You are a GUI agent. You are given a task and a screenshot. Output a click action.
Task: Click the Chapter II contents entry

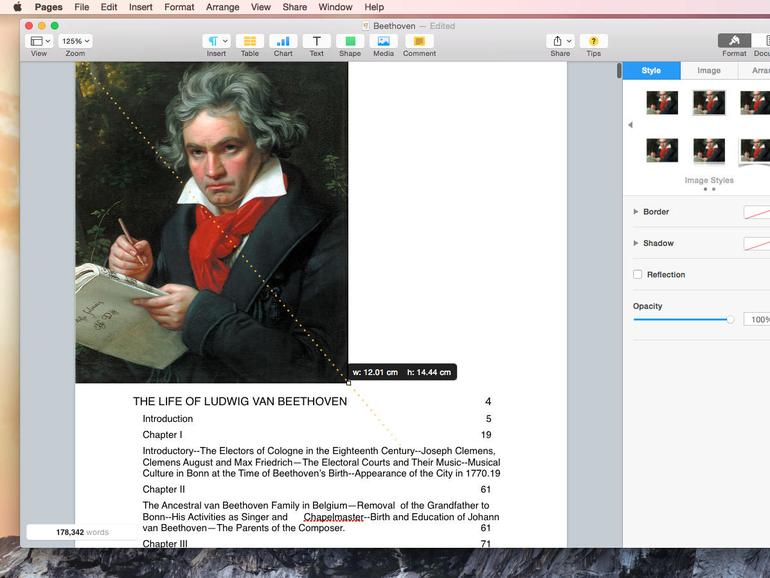click(x=164, y=489)
